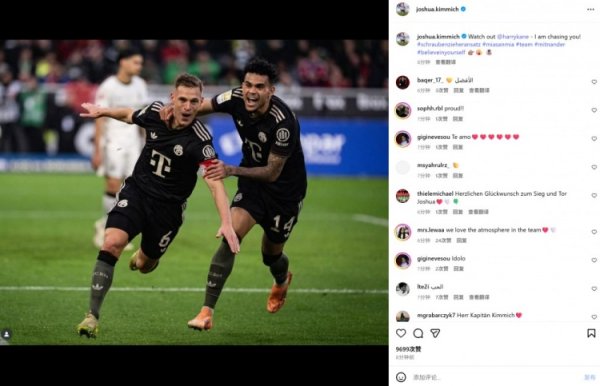Open joshua.kimmich profile picture in header

[x=403, y=9]
